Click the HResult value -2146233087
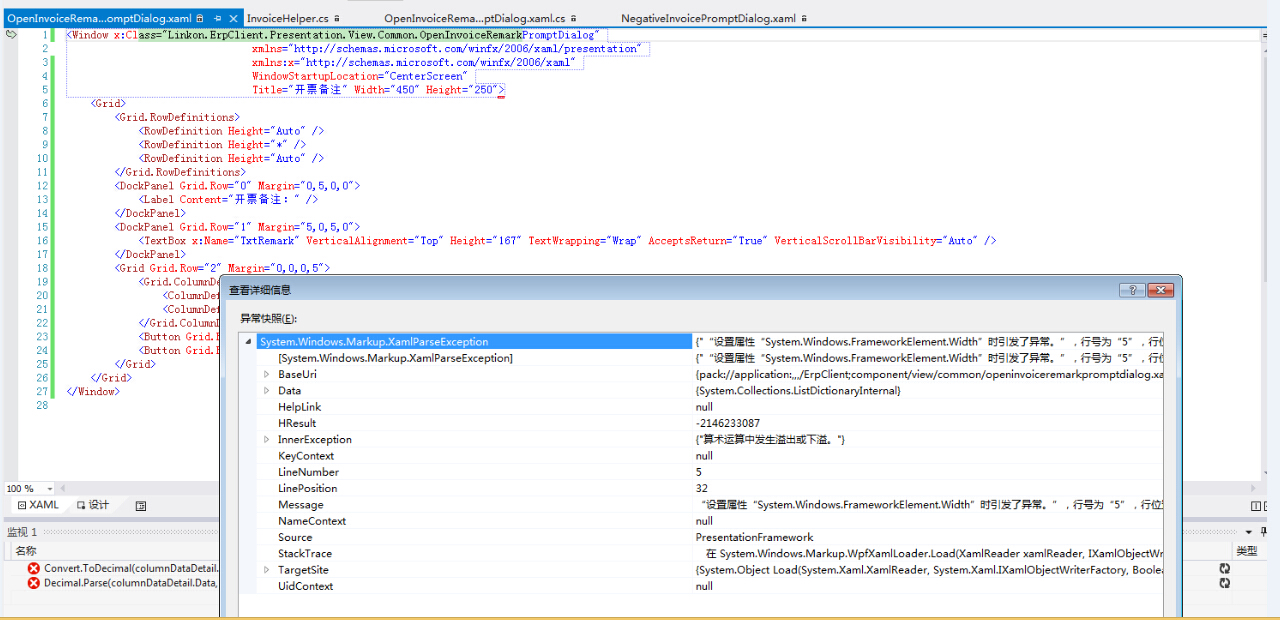The image size is (1280, 620). [x=728, y=423]
